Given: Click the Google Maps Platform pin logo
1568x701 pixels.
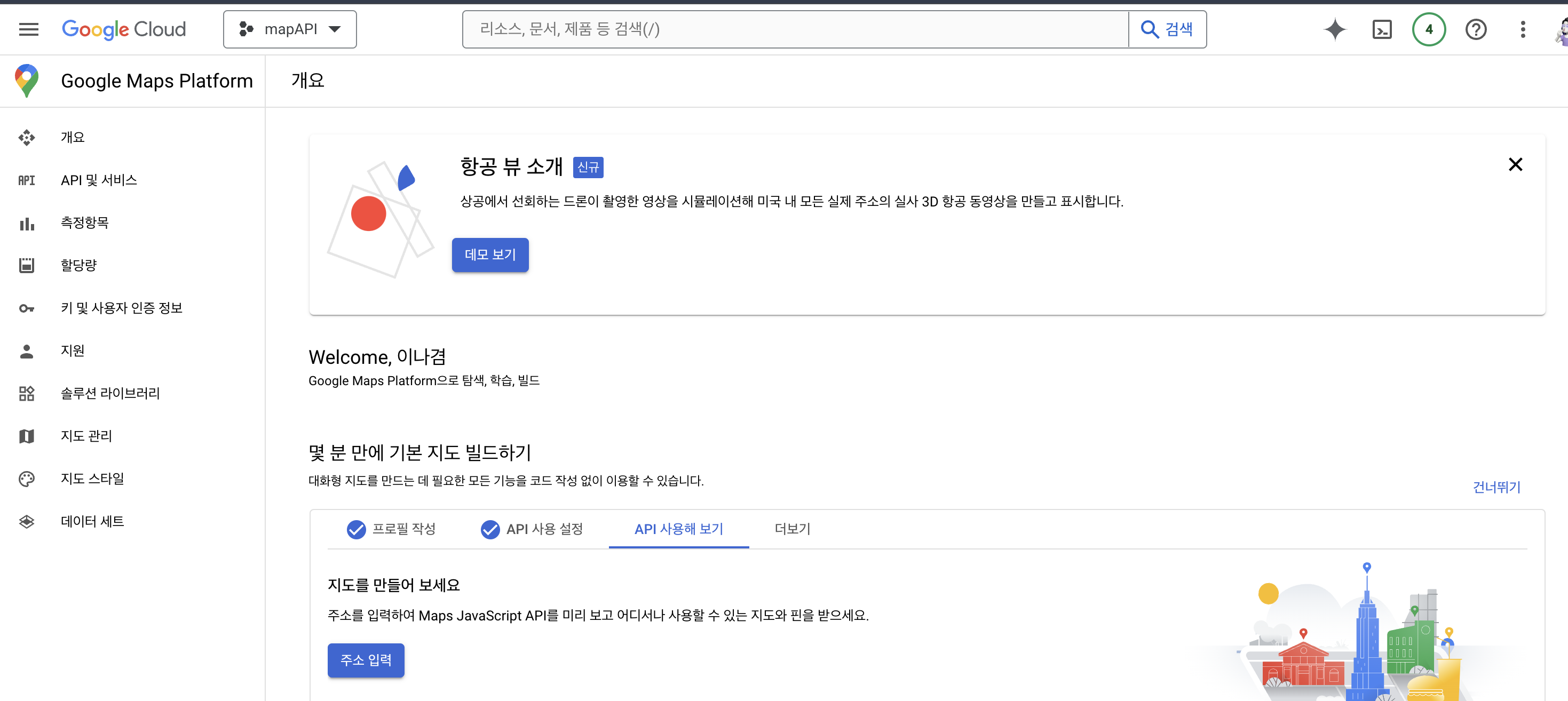Looking at the screenshot, I should click(26, 81).
